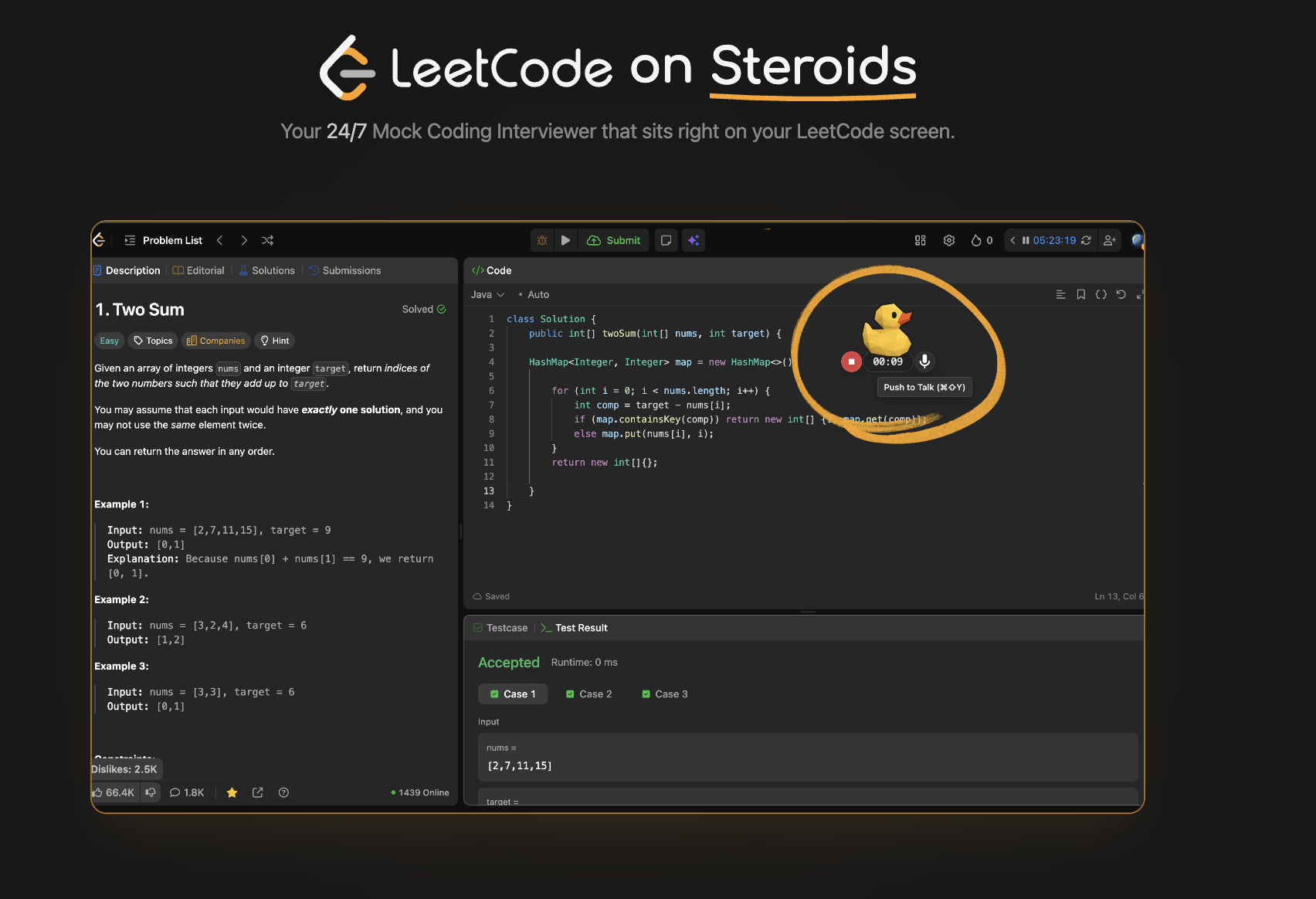Toggle the Push to Talk microphone
Image resolution: width=1316 pixels, height=899 pixels.
pyautogui.click(x=924, y=361)
